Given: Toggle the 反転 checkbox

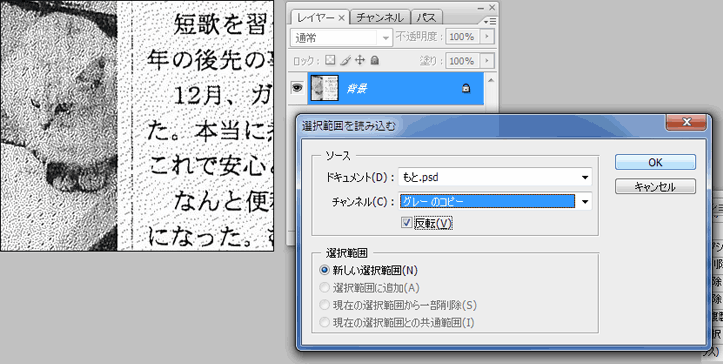Looking at the screenshot, I should 407,223.
